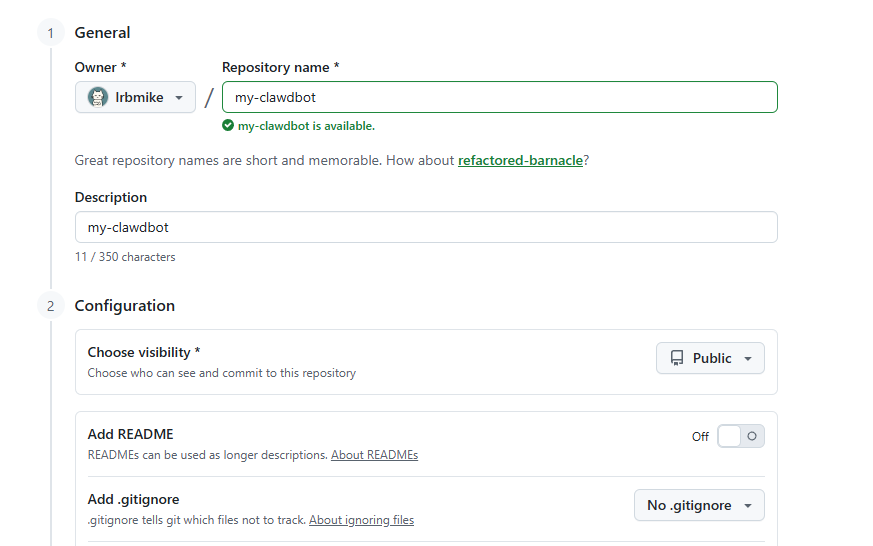
Task: Click the step 2 circle marker
Action: coord(51,306)
